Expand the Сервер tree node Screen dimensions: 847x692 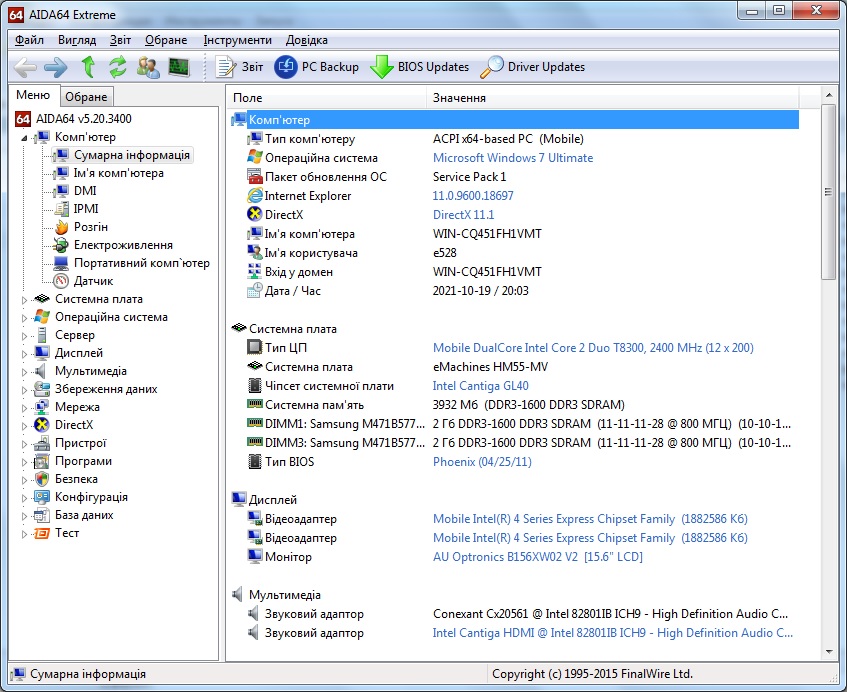pyautogui.click(x=24, y=336)
